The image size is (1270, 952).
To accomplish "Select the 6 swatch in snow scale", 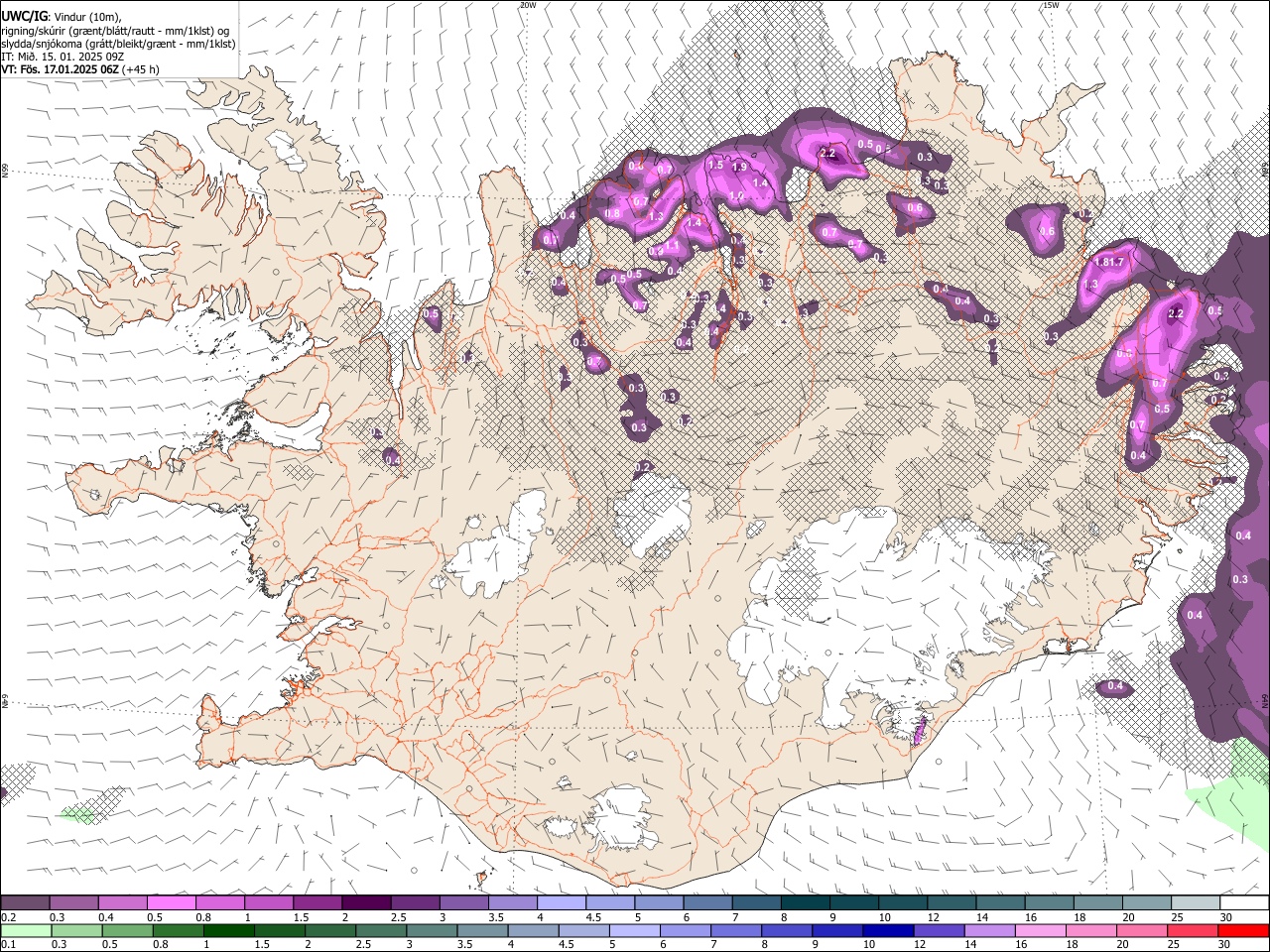I will tap(707, 902).
